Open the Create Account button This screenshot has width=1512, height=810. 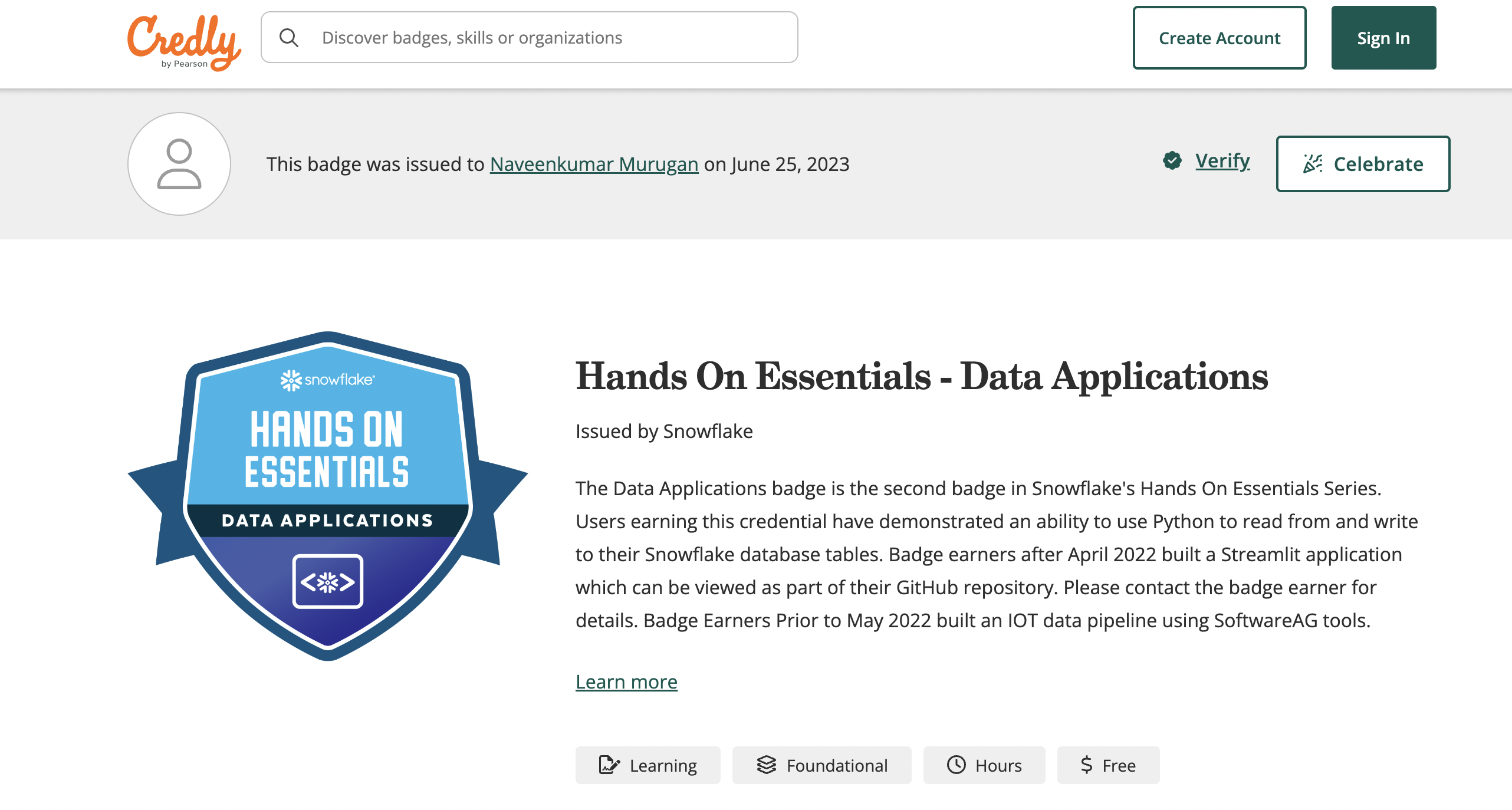tap(1220, 38)
